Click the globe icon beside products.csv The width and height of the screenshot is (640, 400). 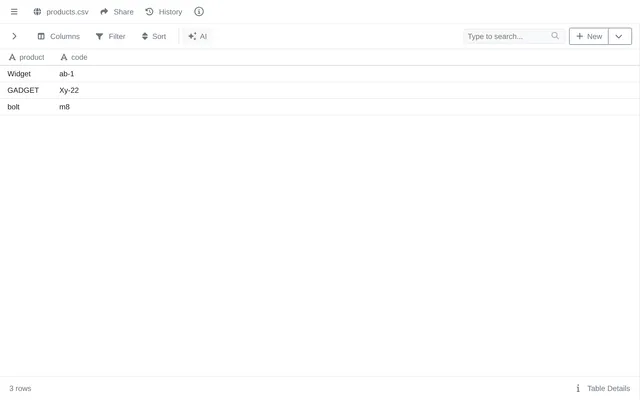37,12
